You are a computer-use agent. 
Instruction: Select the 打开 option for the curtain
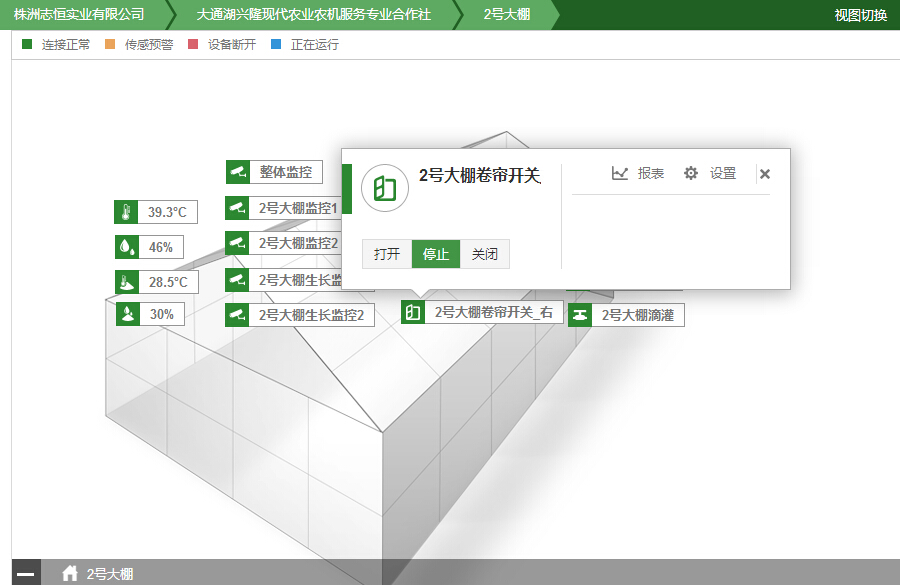[386, 254]
